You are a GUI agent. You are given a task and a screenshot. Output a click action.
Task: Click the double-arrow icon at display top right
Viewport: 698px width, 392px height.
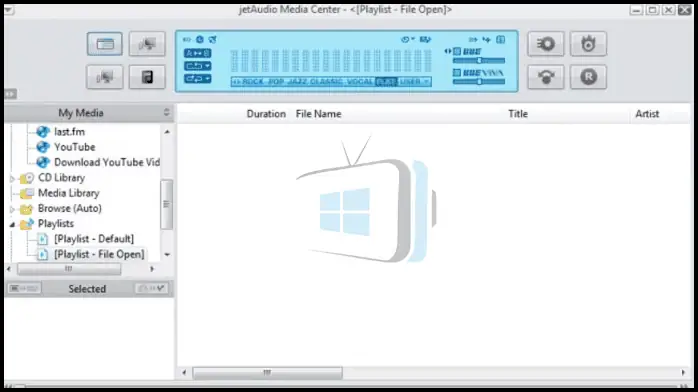coord(473,40)
